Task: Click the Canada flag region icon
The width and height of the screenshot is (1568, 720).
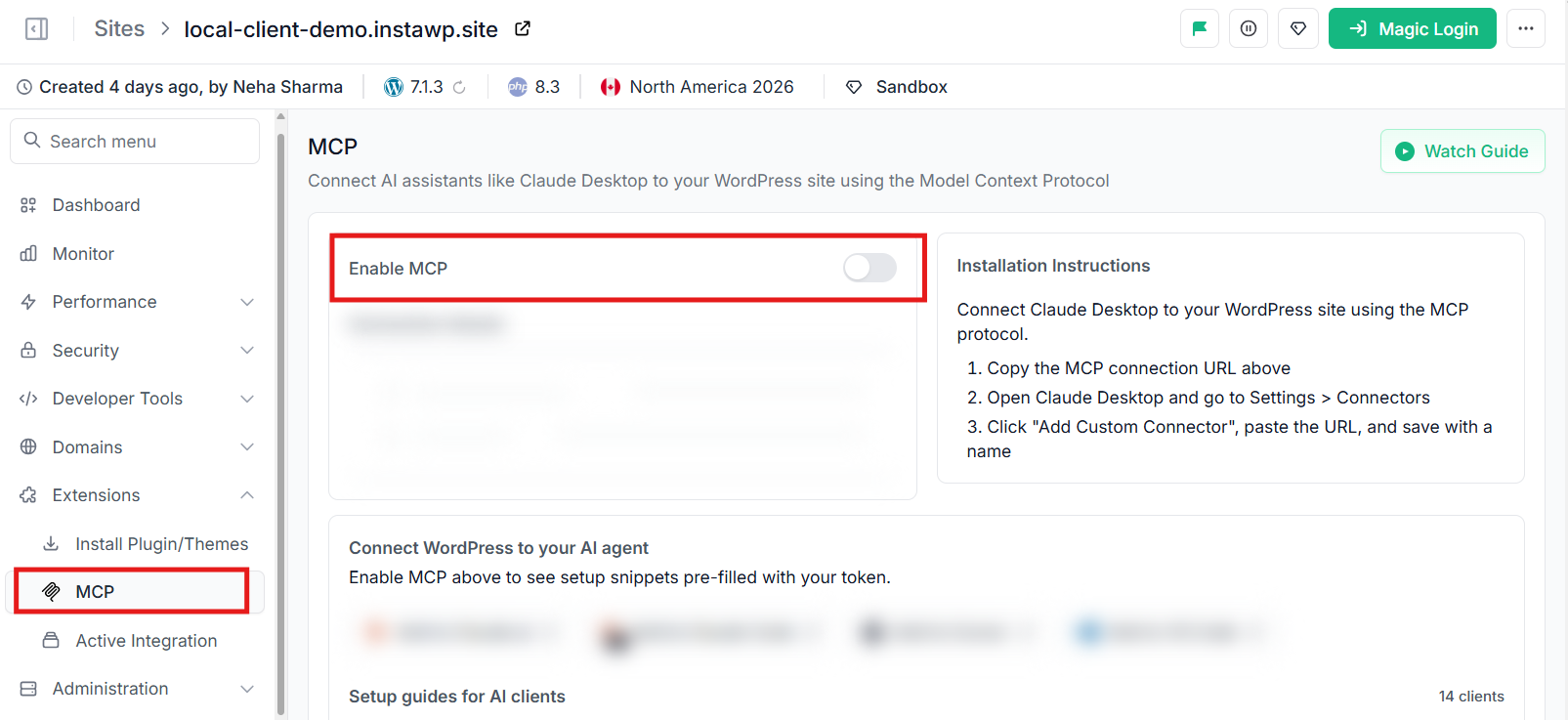Action: coord(611,87)
